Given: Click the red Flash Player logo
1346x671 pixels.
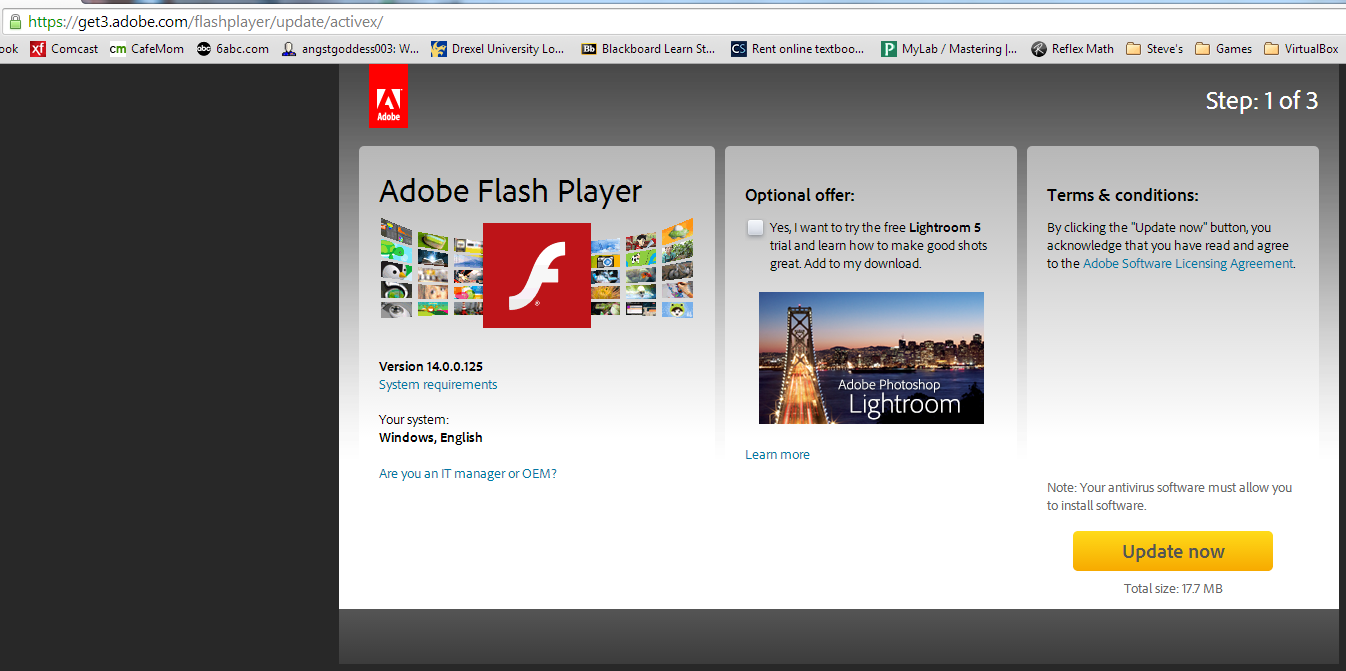Looking at the screenshot, I should (536, 275).
